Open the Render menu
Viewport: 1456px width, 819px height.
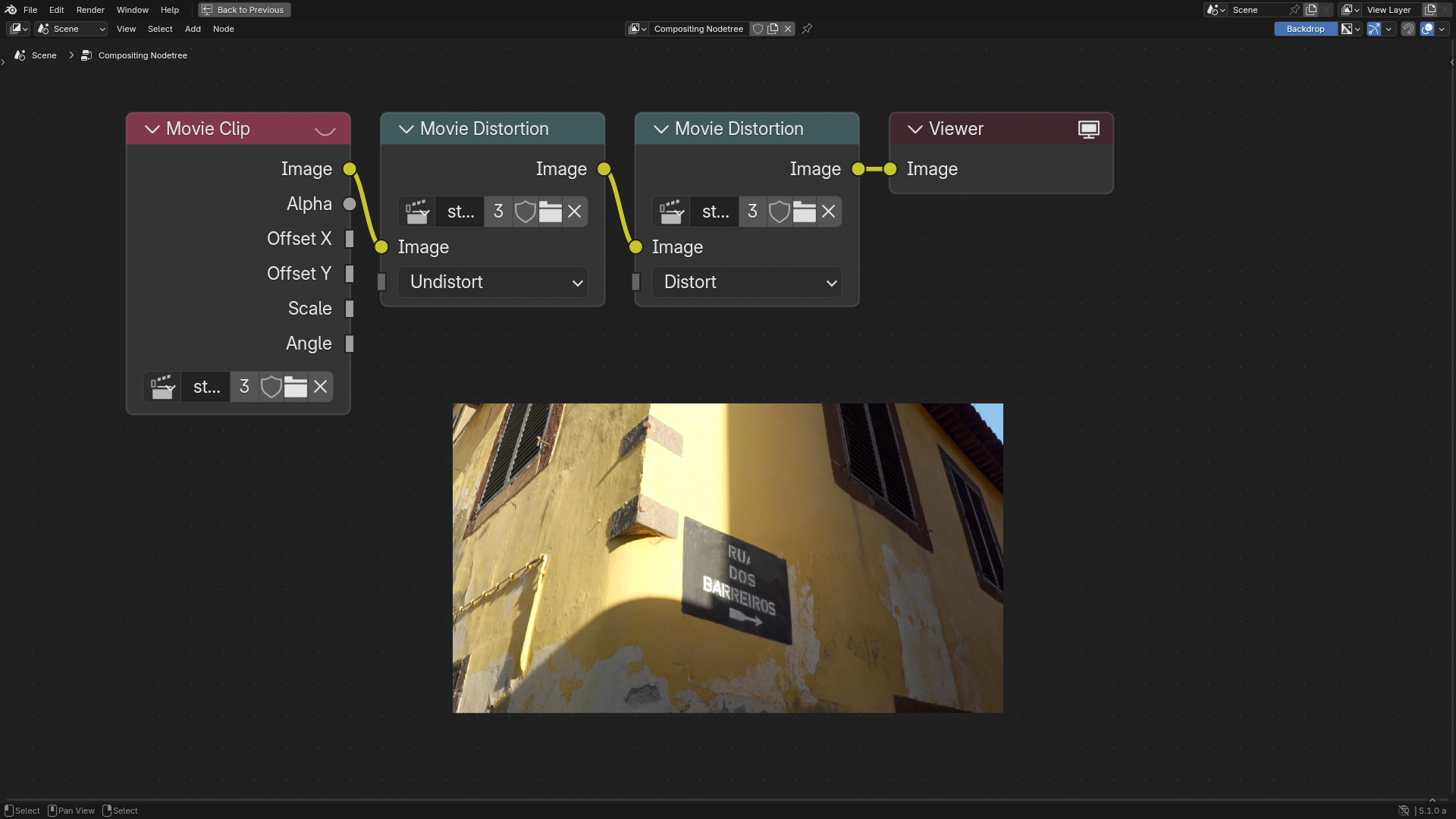pyautogui.click(x=90, y=10)
